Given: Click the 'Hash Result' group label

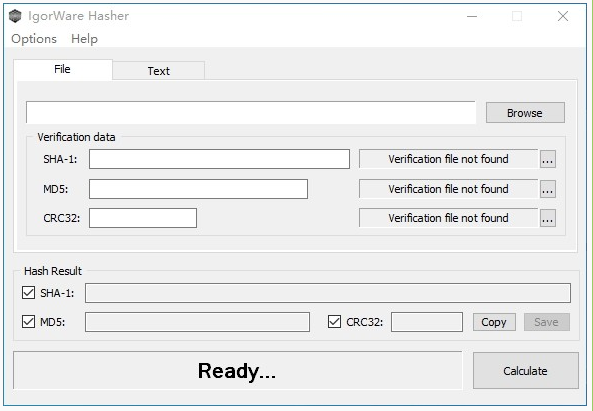Looking at the screenshot, I should click(53, 271).
